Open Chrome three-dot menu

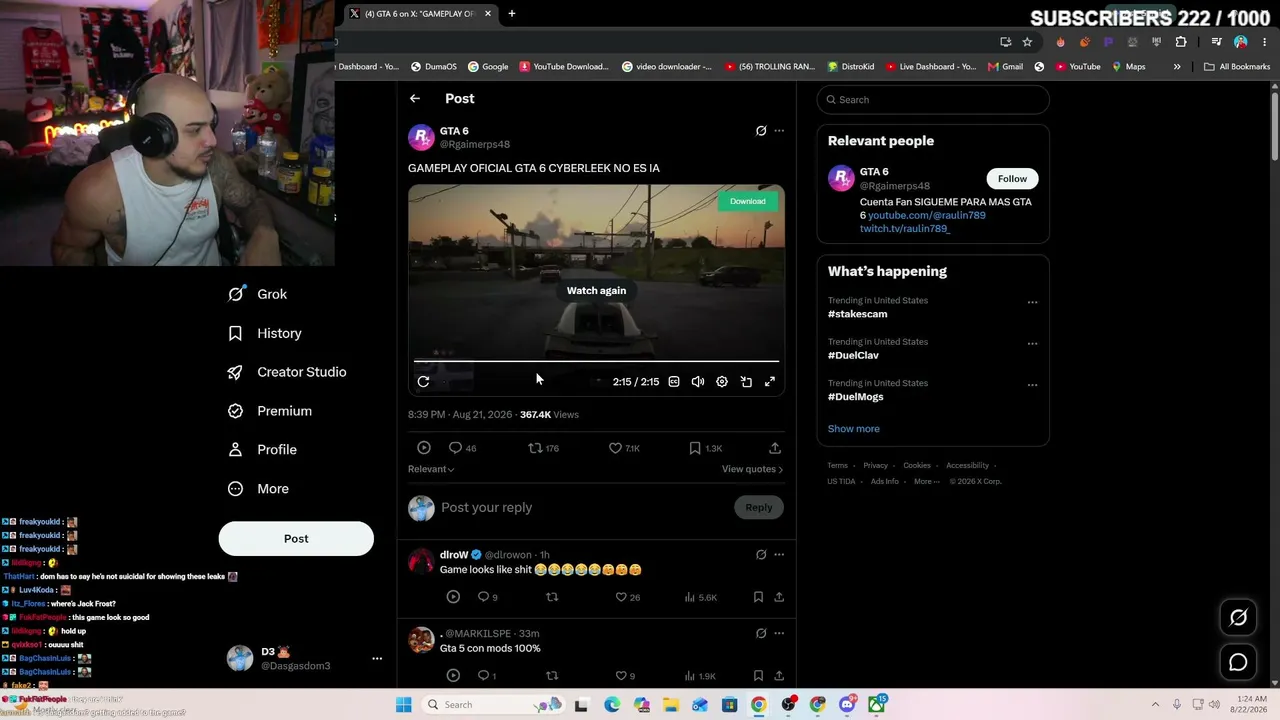pyautogui.click(x=1265, y=42)
